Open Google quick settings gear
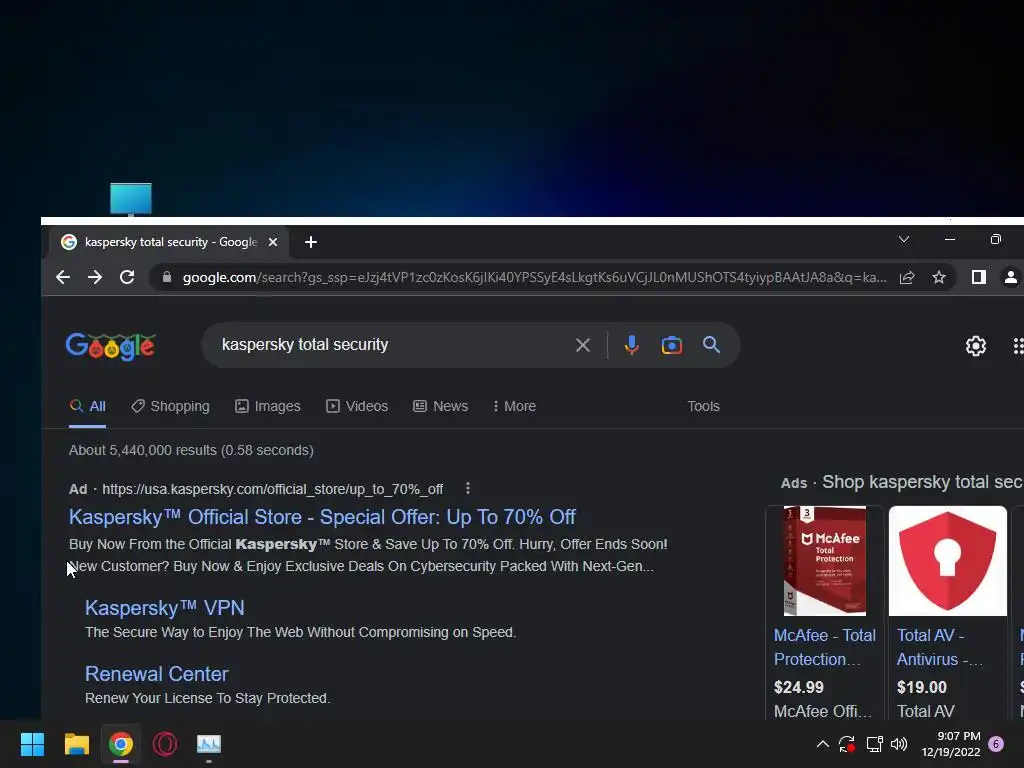The height and width of the screenshot is (768, 1024). click(x=976, y=346)
